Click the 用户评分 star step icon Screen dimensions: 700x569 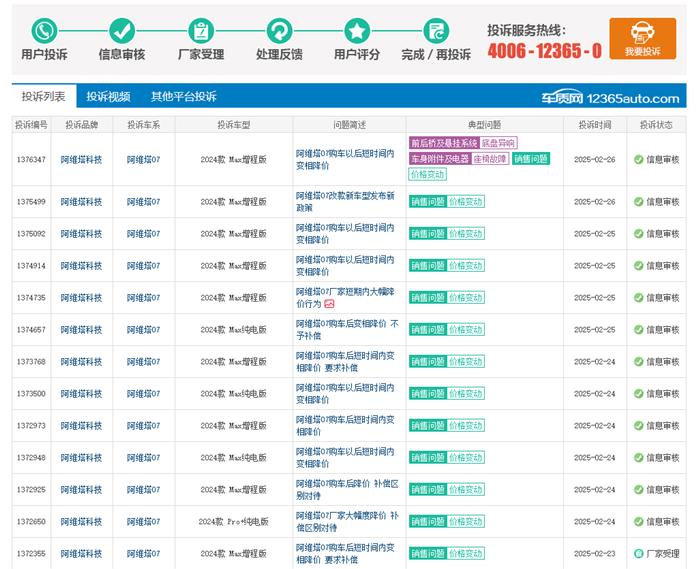[x=357, y=31]
